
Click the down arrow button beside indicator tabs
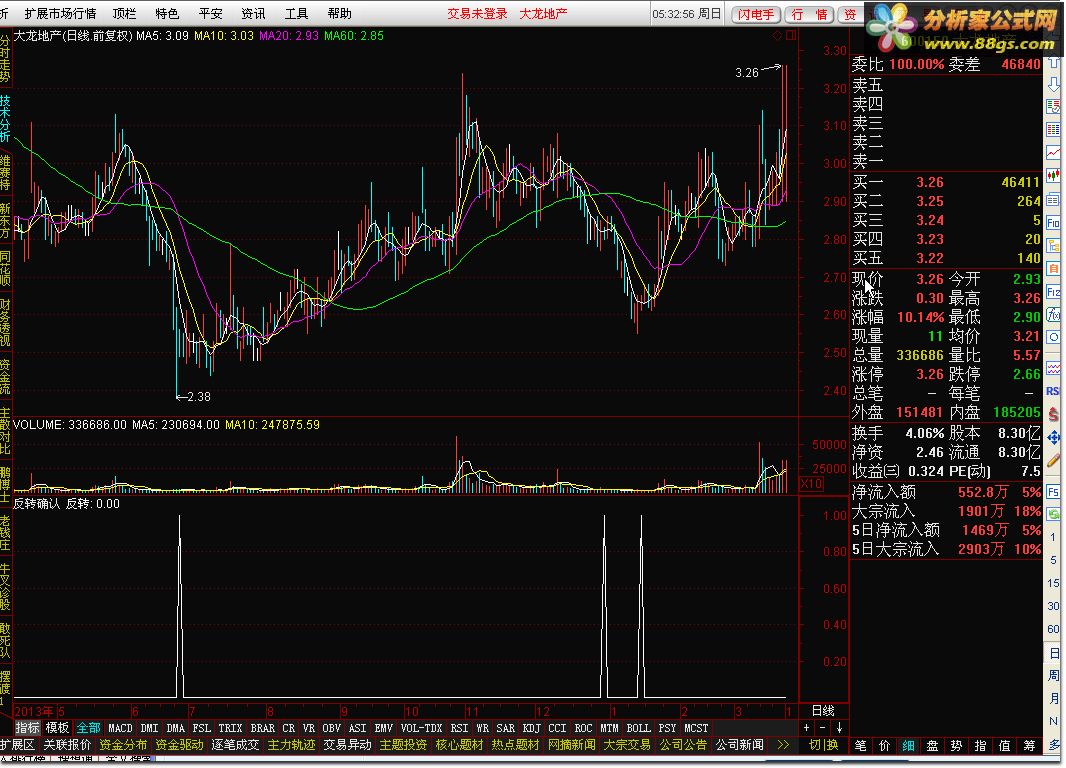click(x=839, y=727)
